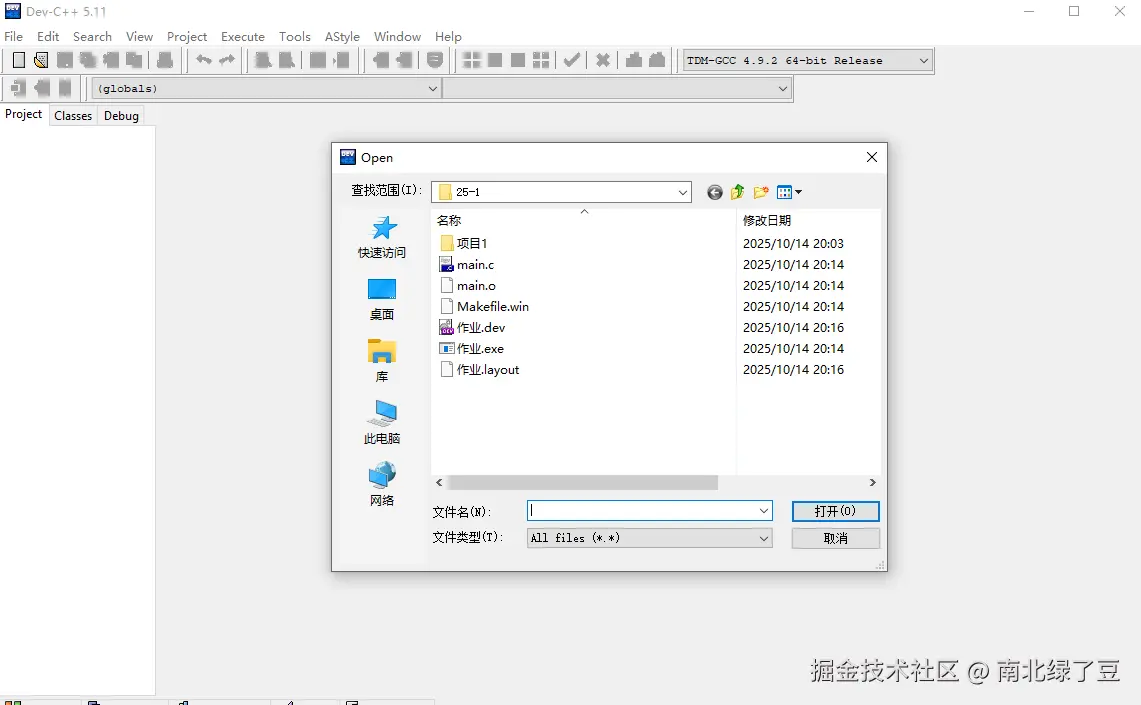The height and width of the screenshot is (705, 1141).
Task: Open the Project menu in the menu bar
Action: (187, 36)
